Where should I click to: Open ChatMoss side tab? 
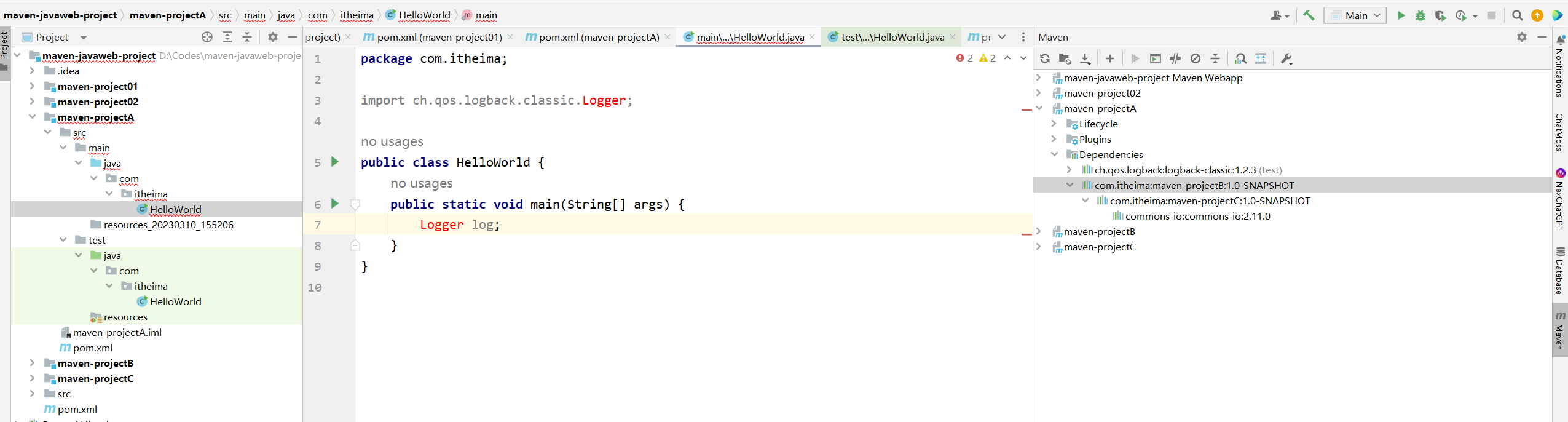coord(1560,132)
